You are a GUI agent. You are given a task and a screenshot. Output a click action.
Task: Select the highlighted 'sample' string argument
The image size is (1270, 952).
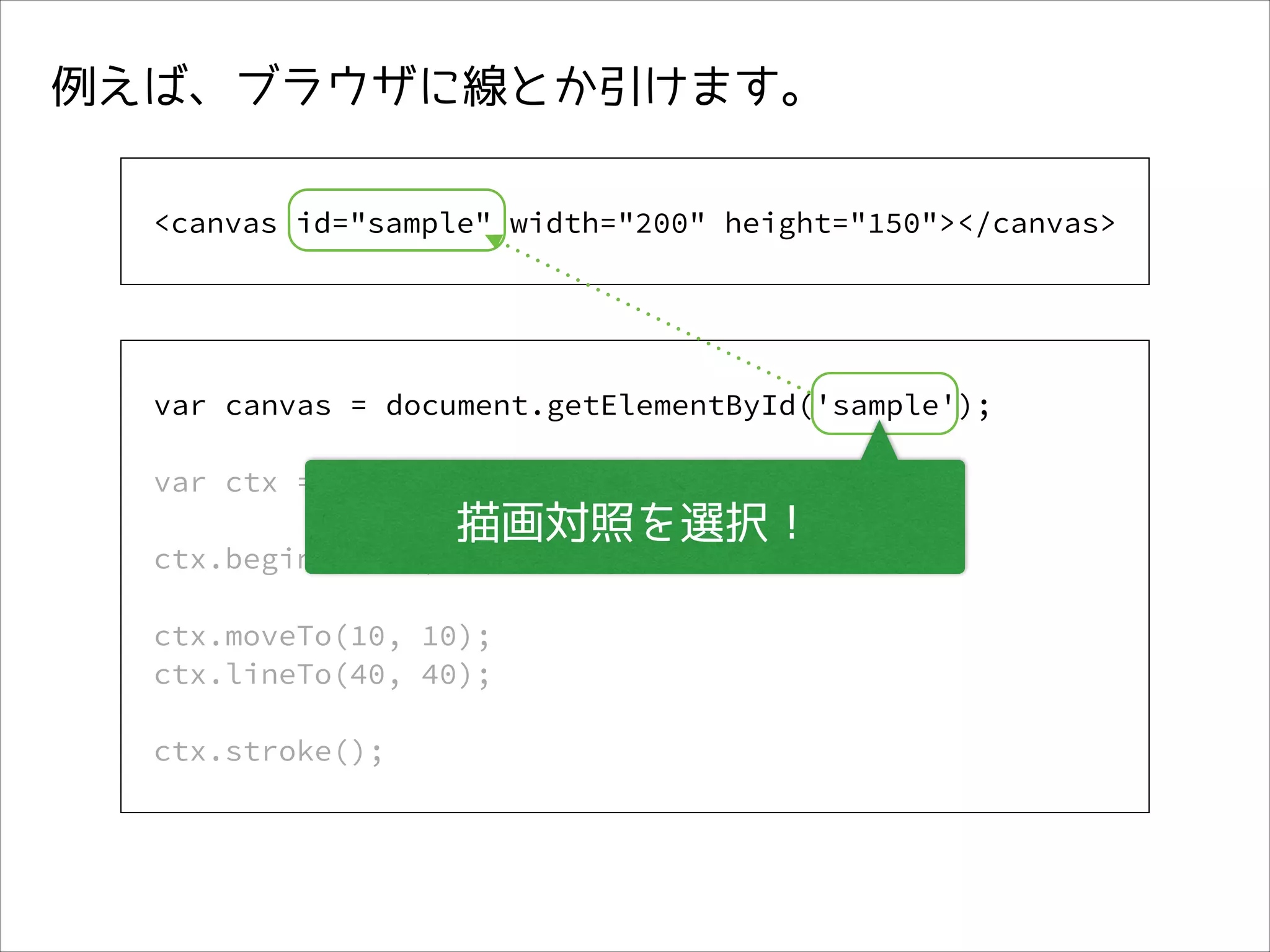point(885,403)
